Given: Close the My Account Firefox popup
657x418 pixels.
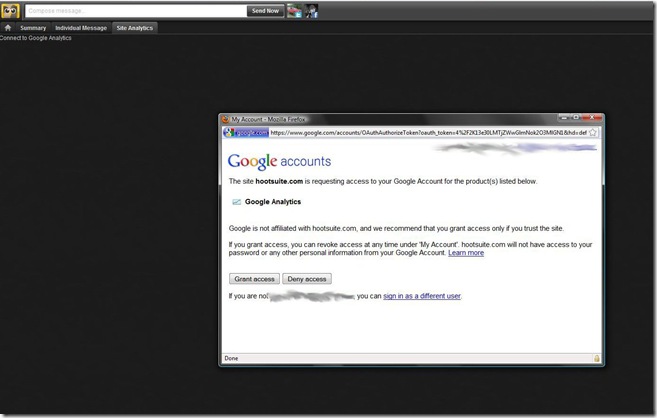Looking at the screenshot, I should [x=592, y=118].
